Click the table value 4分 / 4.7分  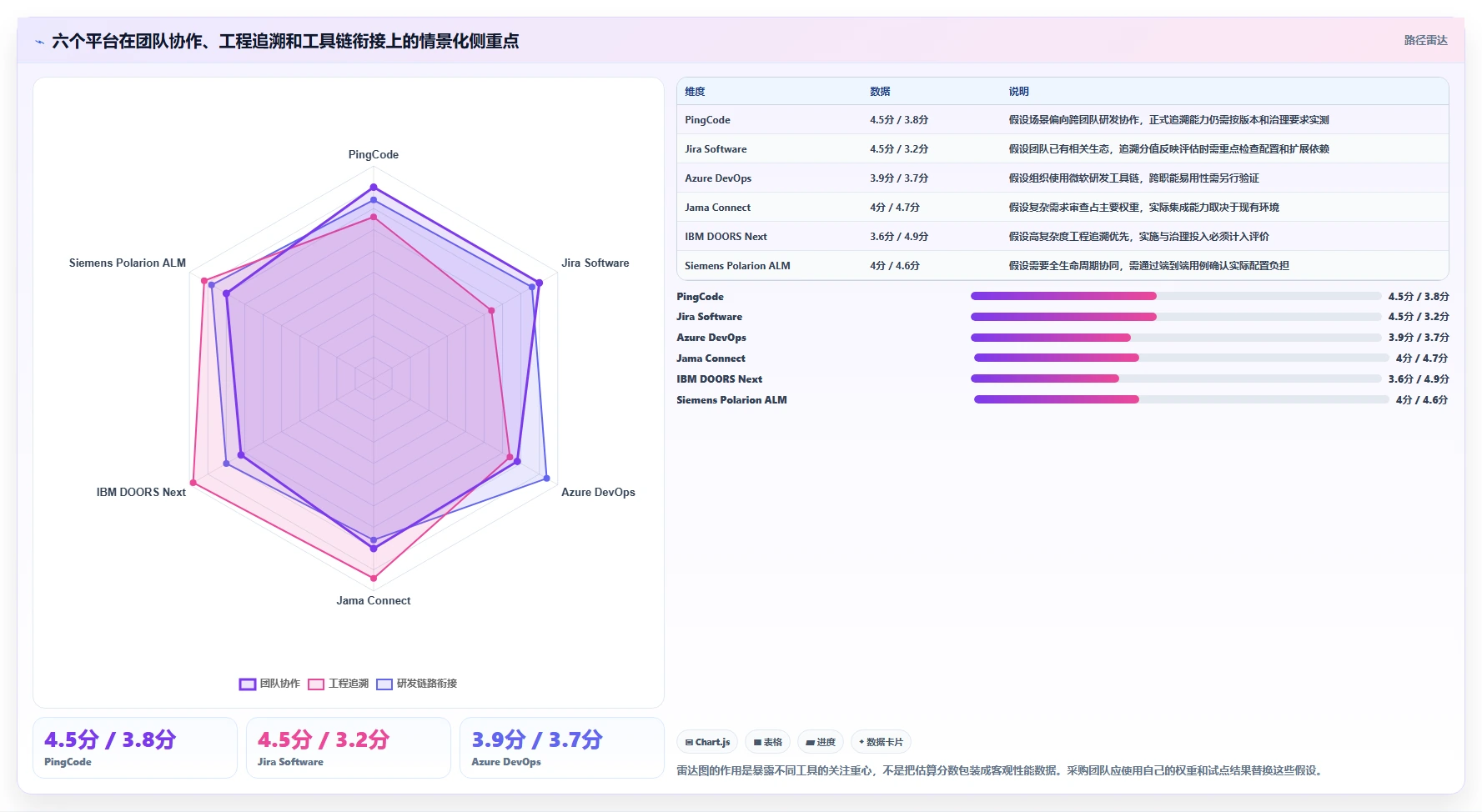pyautogui.click(x=895, y=208)
